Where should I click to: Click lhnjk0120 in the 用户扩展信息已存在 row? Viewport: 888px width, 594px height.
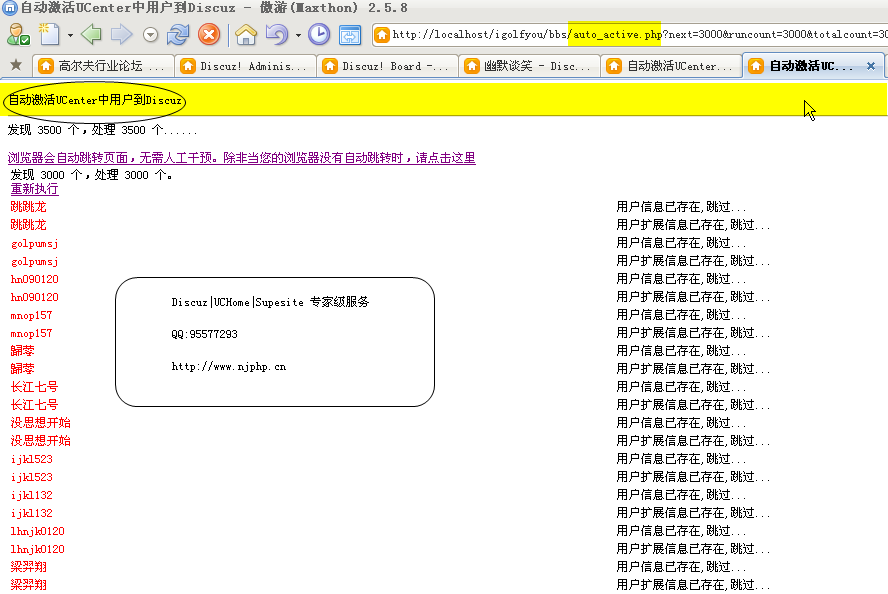[x=37, y=549]
